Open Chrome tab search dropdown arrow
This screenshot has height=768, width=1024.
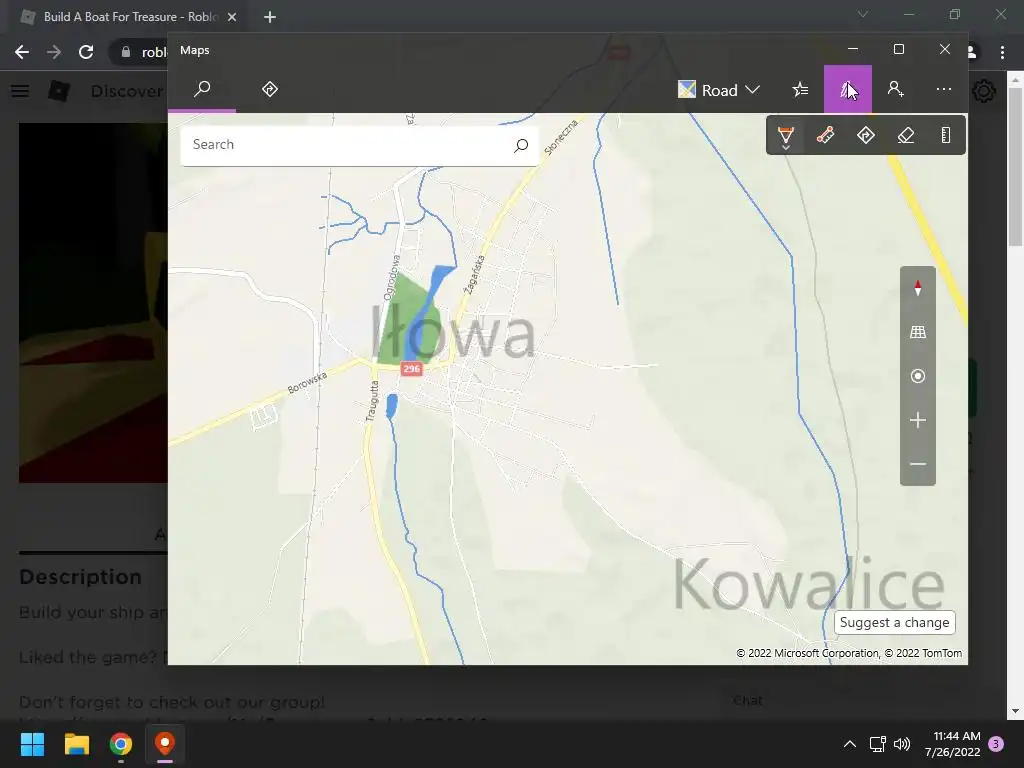tap(863, 14)
